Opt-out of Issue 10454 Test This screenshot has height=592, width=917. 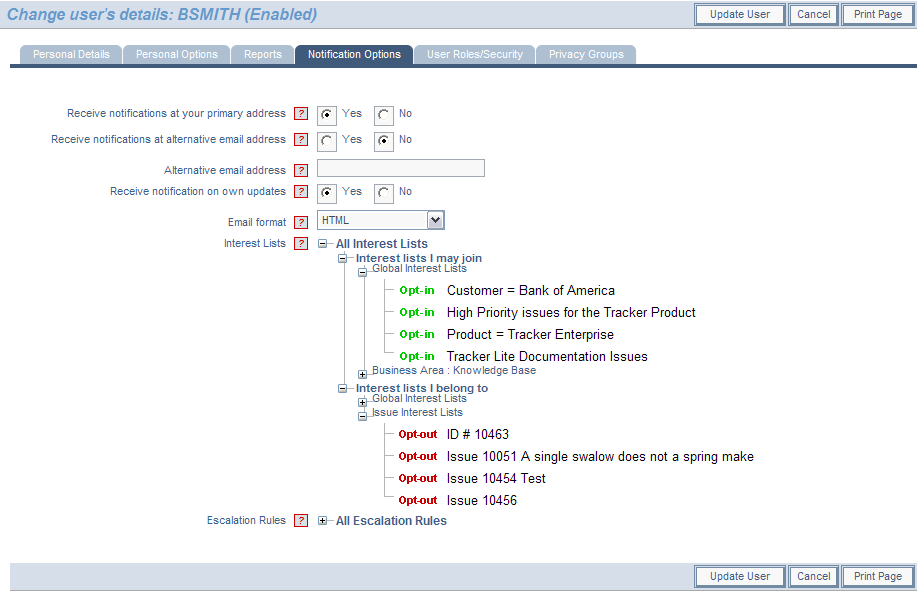point(417,479)
